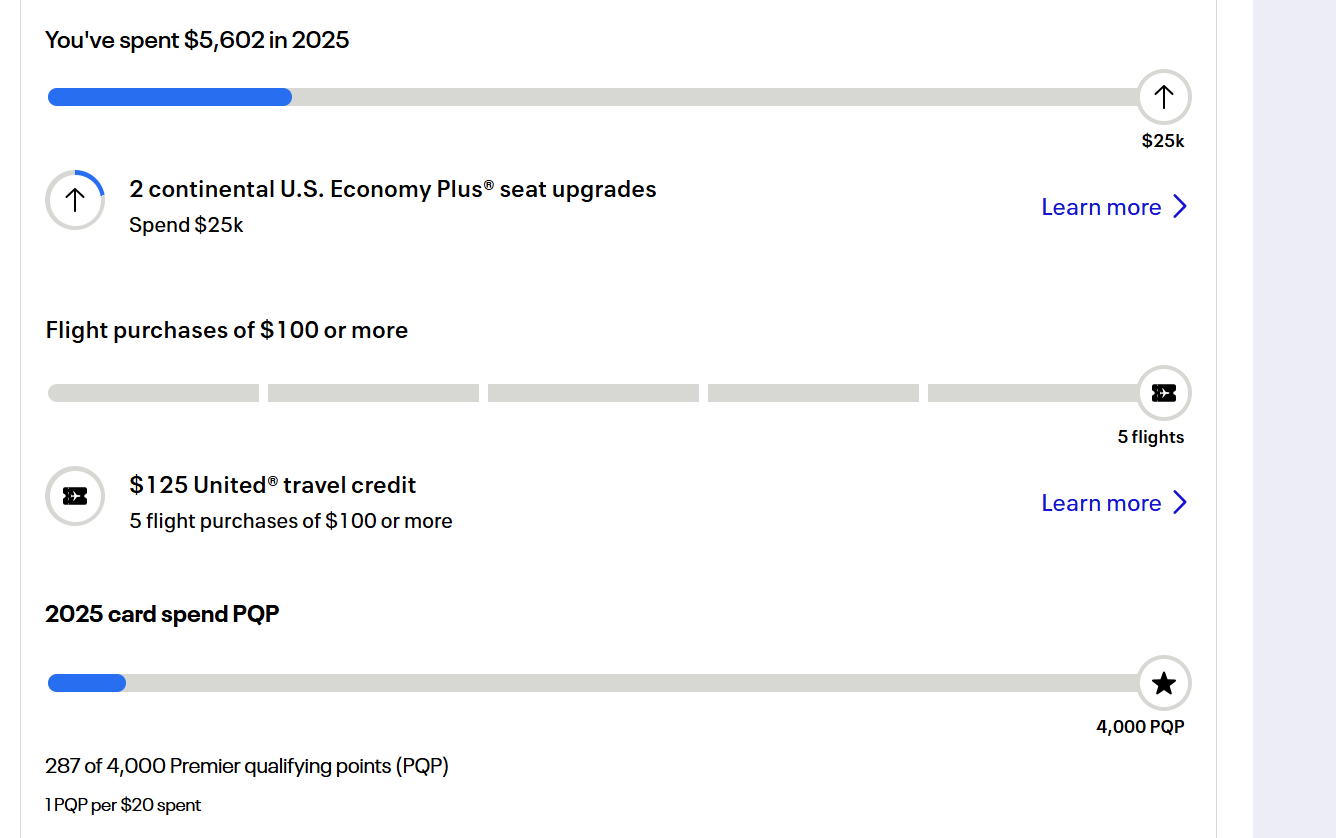The width and height of the screenshot is (1336, 838).
Task: Click the blue filled portion of the spend bar
Action: pyautogui.click(x=170, y=97)
